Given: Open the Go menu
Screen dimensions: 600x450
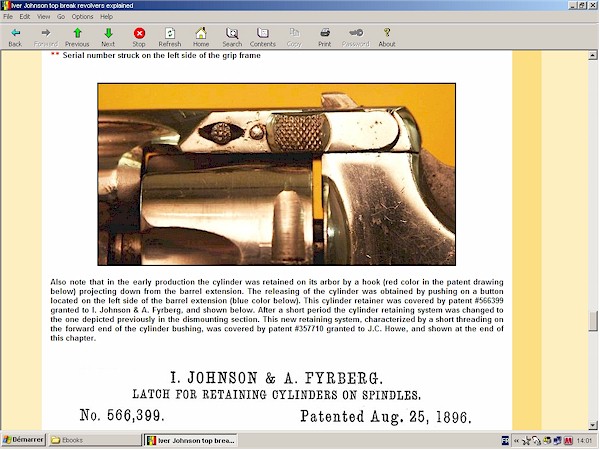Looking at the screenshot, I should 61,16.
